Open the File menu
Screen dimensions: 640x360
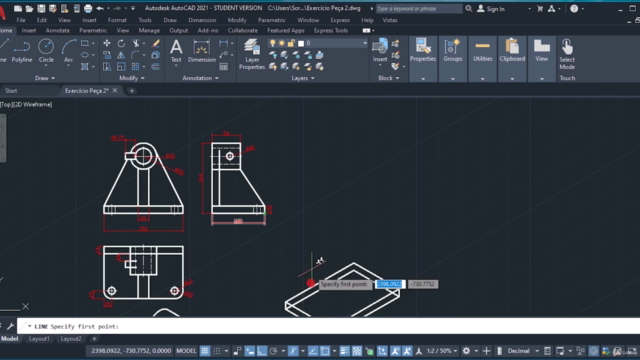coord(21,20)
